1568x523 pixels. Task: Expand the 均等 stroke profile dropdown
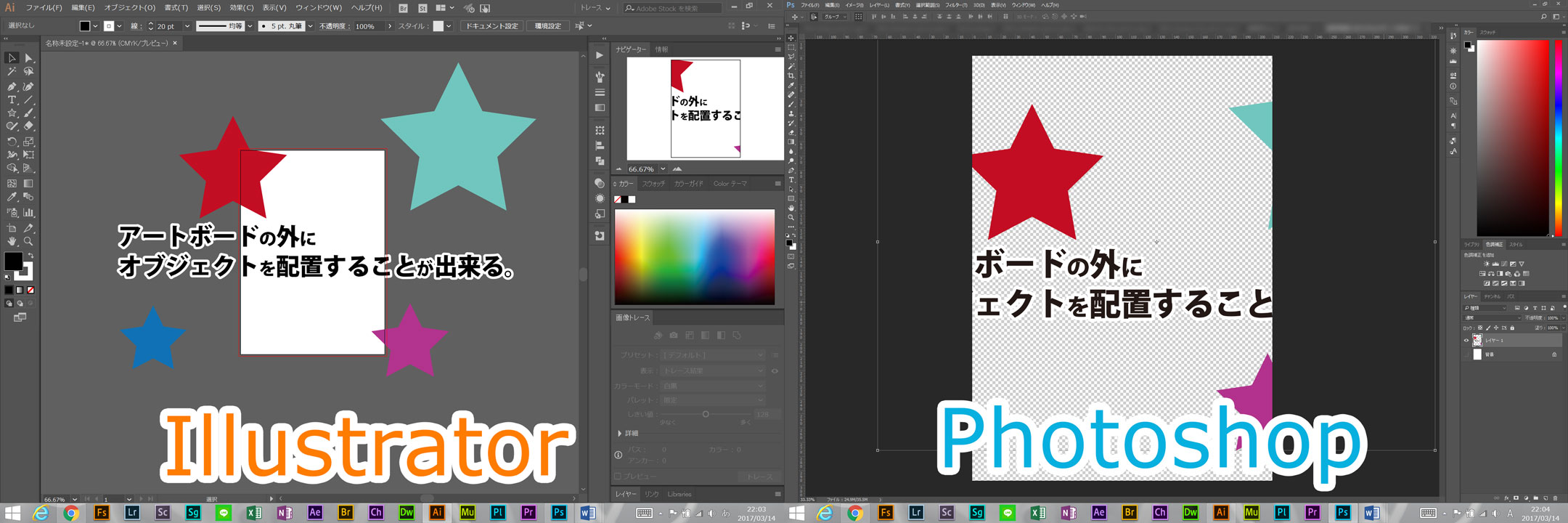[250, 26]
